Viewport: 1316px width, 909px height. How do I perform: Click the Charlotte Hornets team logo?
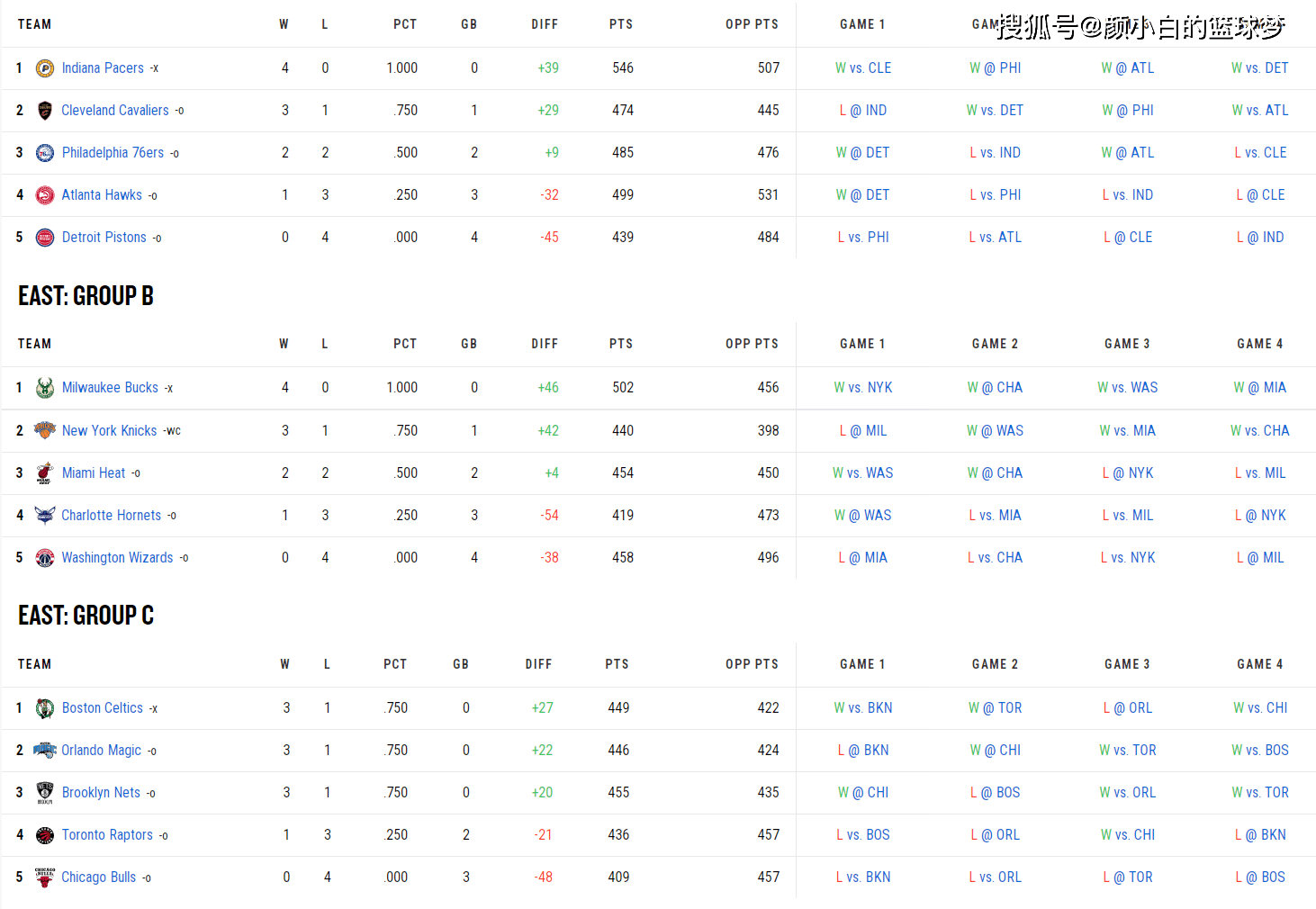pyautogui.click(x=45, y=515)
